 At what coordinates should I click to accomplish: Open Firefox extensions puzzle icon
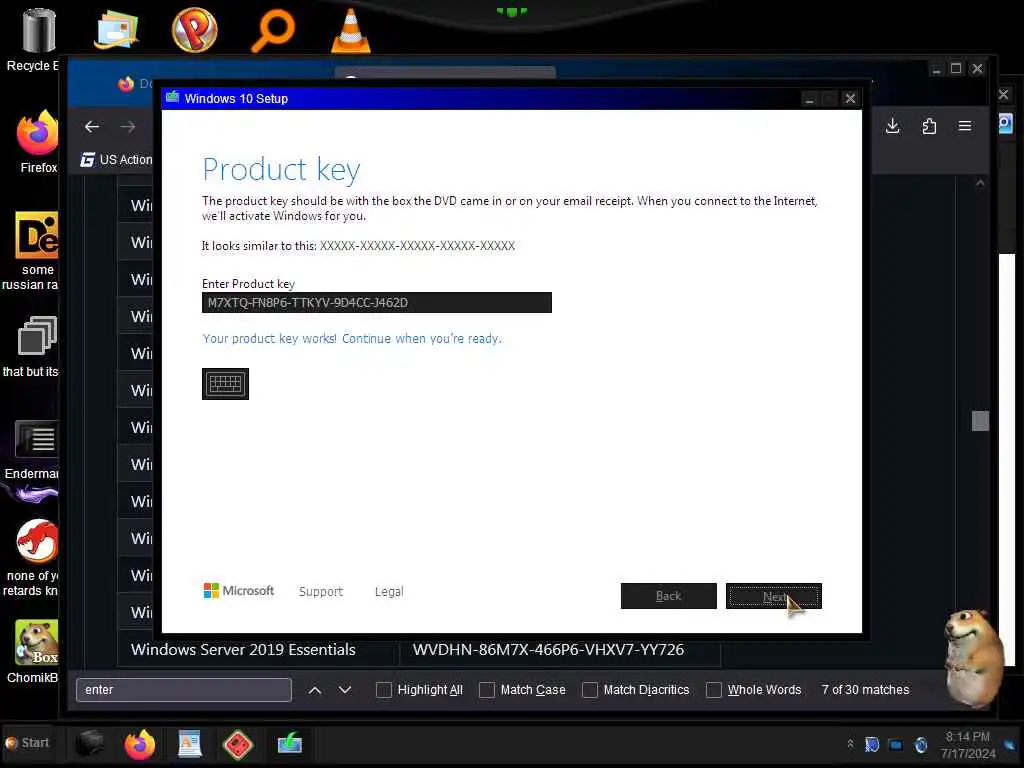click(929, 126)
